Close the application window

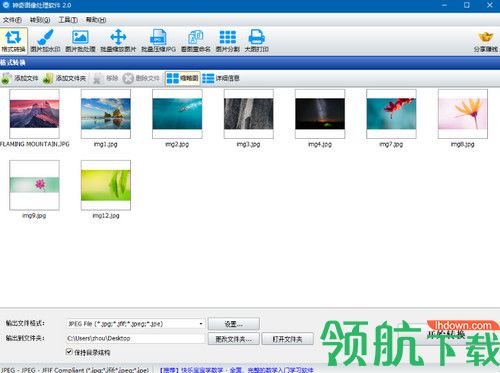pos(490,5)
